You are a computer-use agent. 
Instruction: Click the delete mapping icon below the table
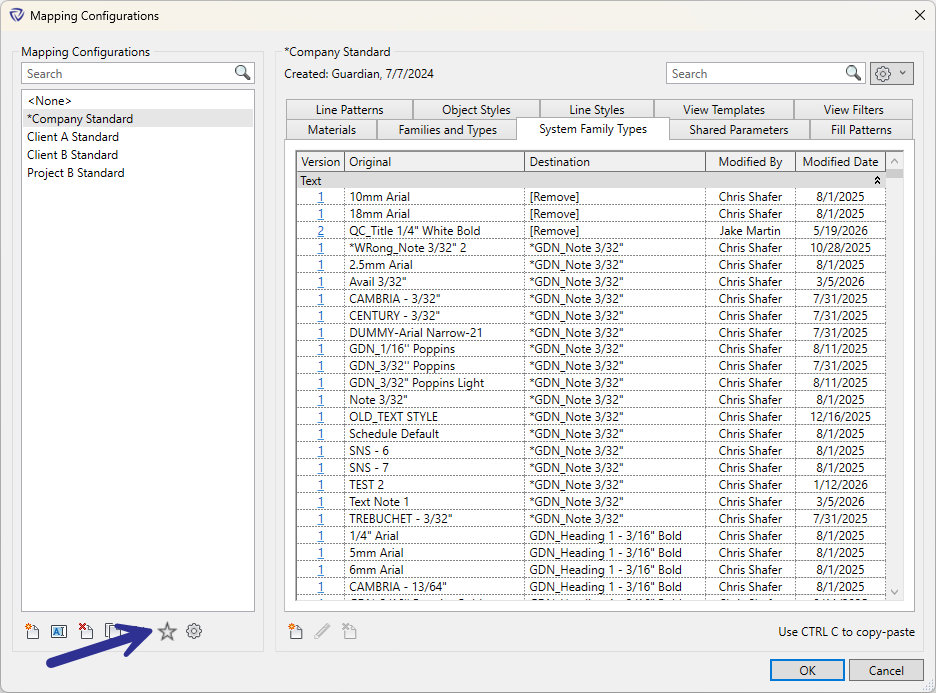(349, 631)
